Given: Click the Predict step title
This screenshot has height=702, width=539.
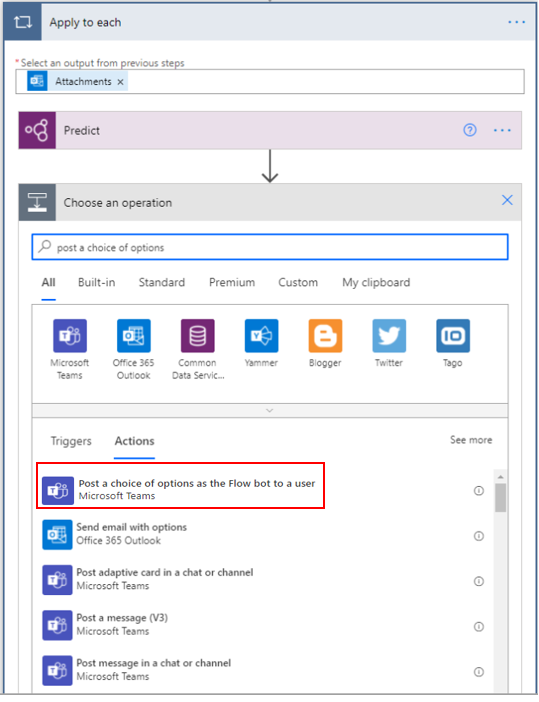Looking at the screenshot, I should (81, 131).
